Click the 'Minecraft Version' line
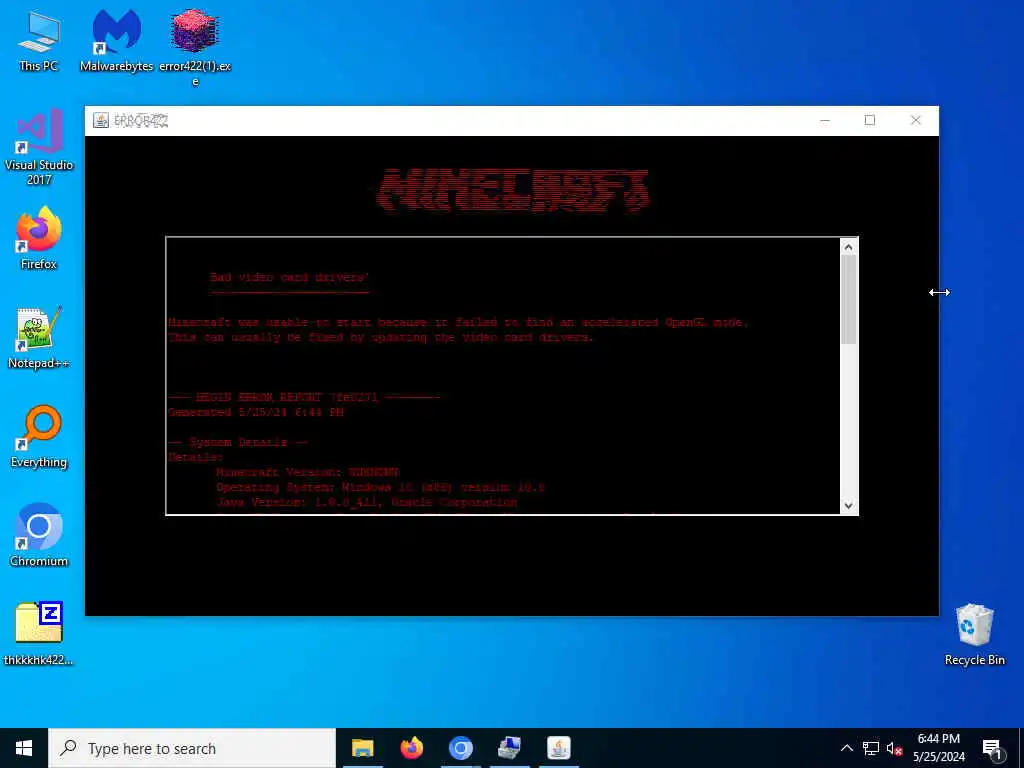This screenshot has height=768, width=1024. [308, 472]
